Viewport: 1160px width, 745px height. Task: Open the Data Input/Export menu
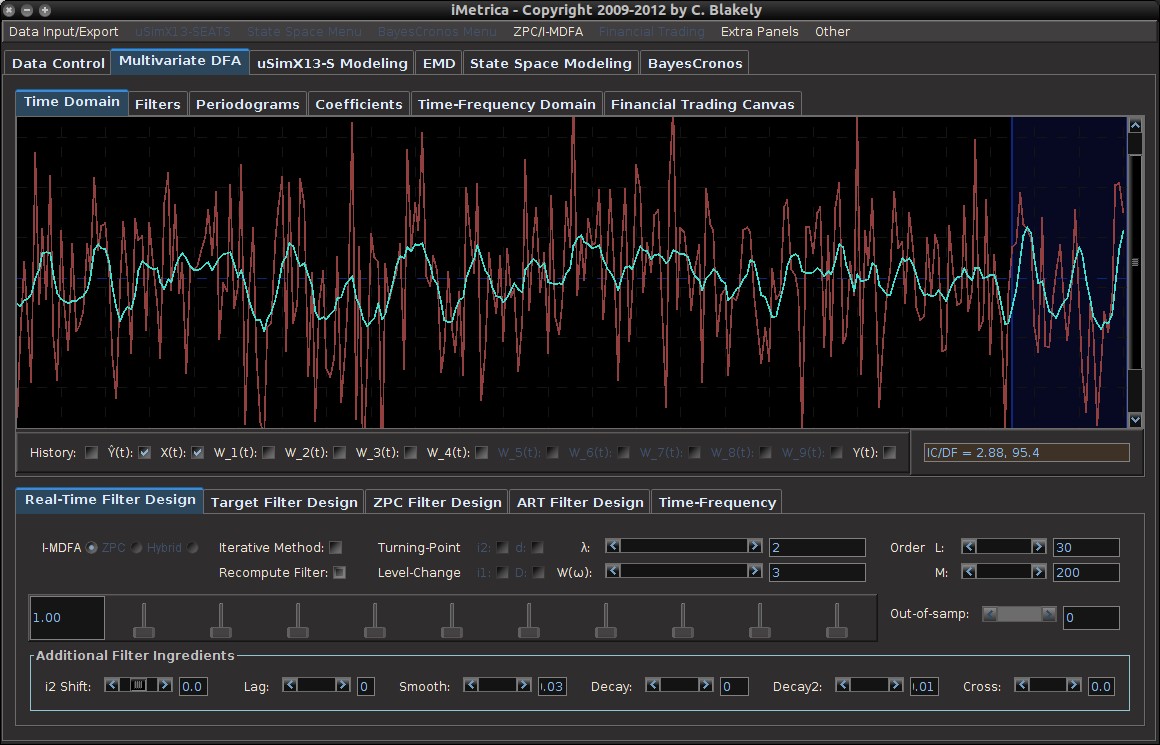click(x=64, y=31)
